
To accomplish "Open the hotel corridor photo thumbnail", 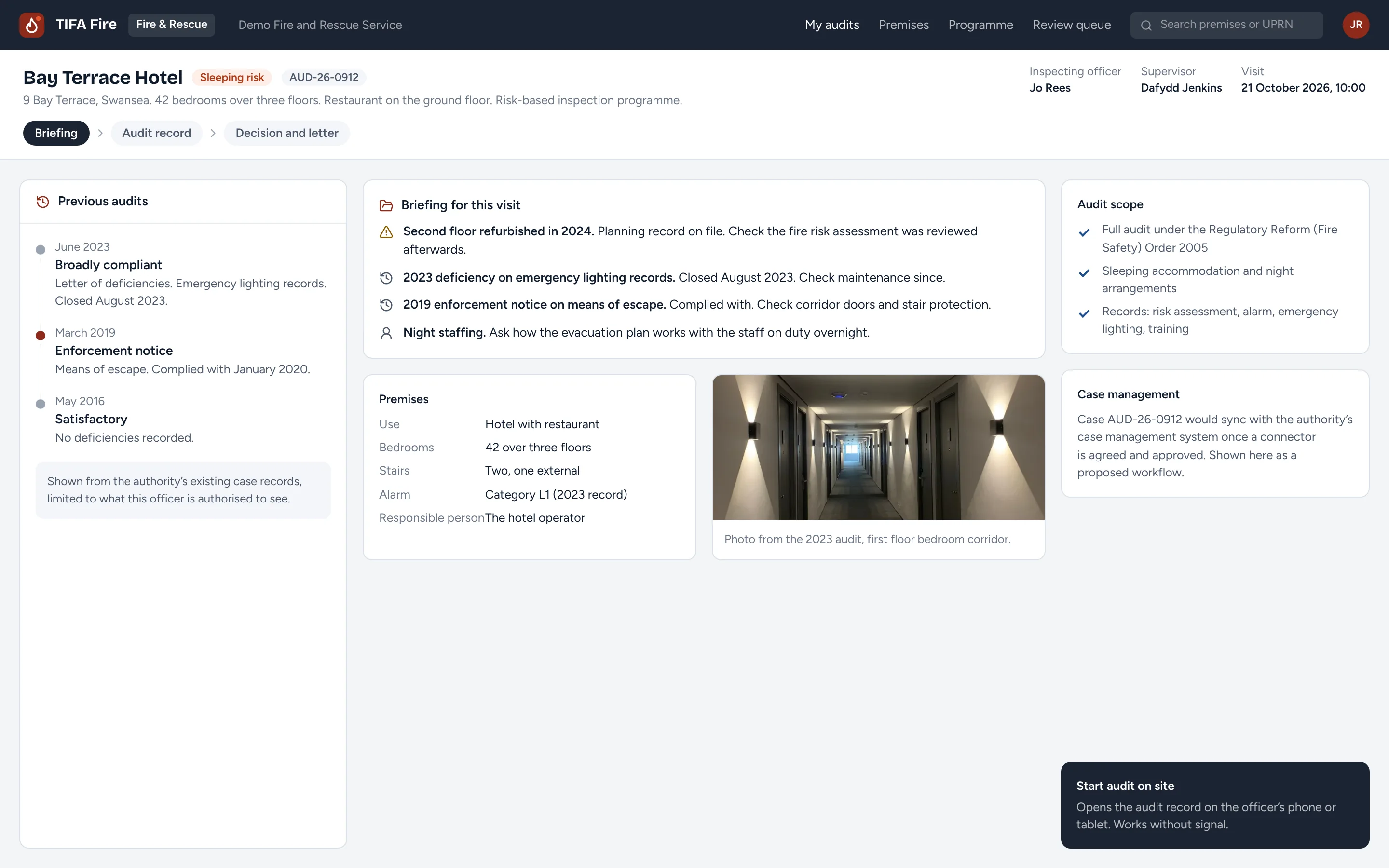I will tap(878, 448).
